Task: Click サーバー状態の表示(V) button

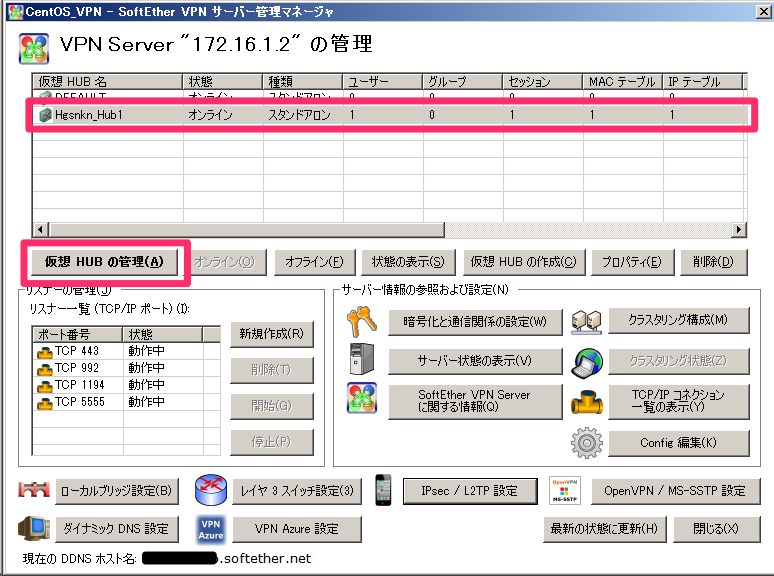Action: [x=475, y=361]
